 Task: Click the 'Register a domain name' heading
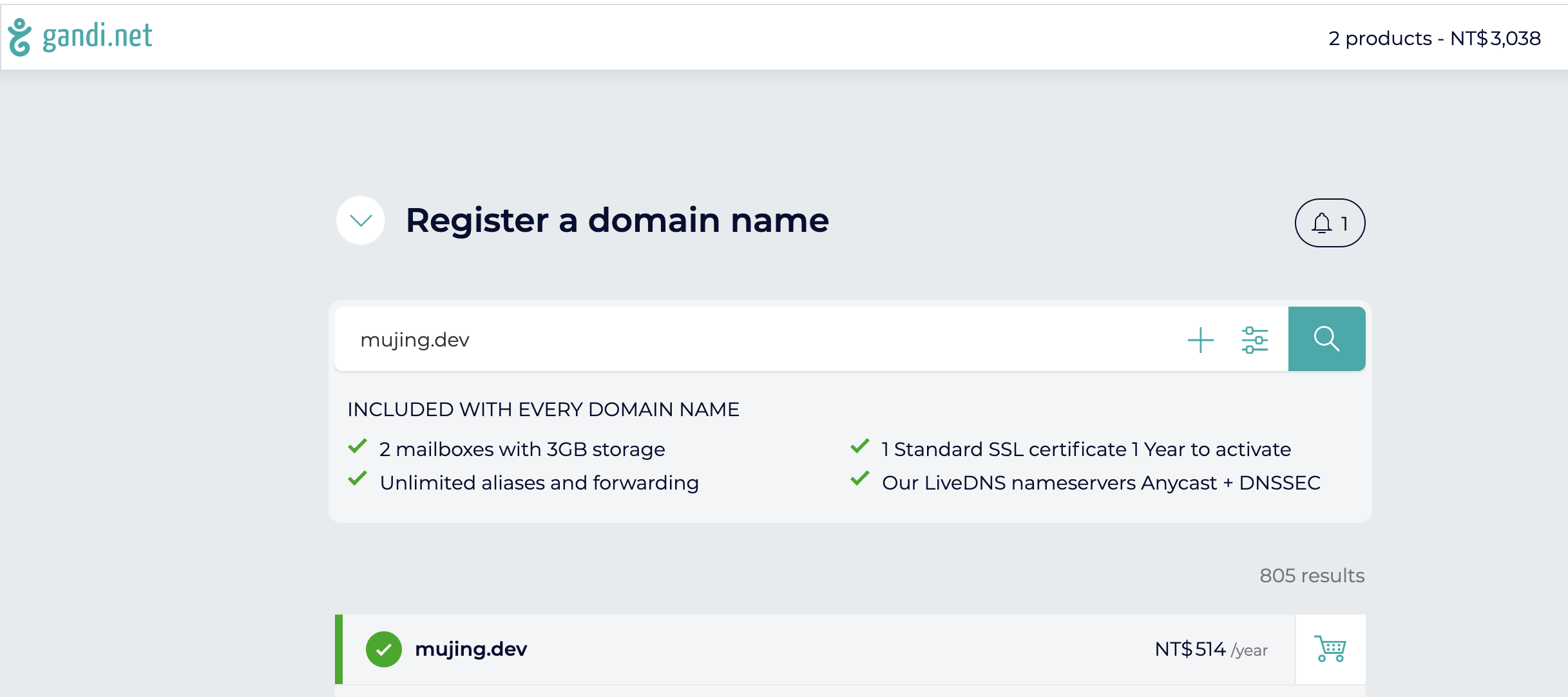(x=617, y=220)
